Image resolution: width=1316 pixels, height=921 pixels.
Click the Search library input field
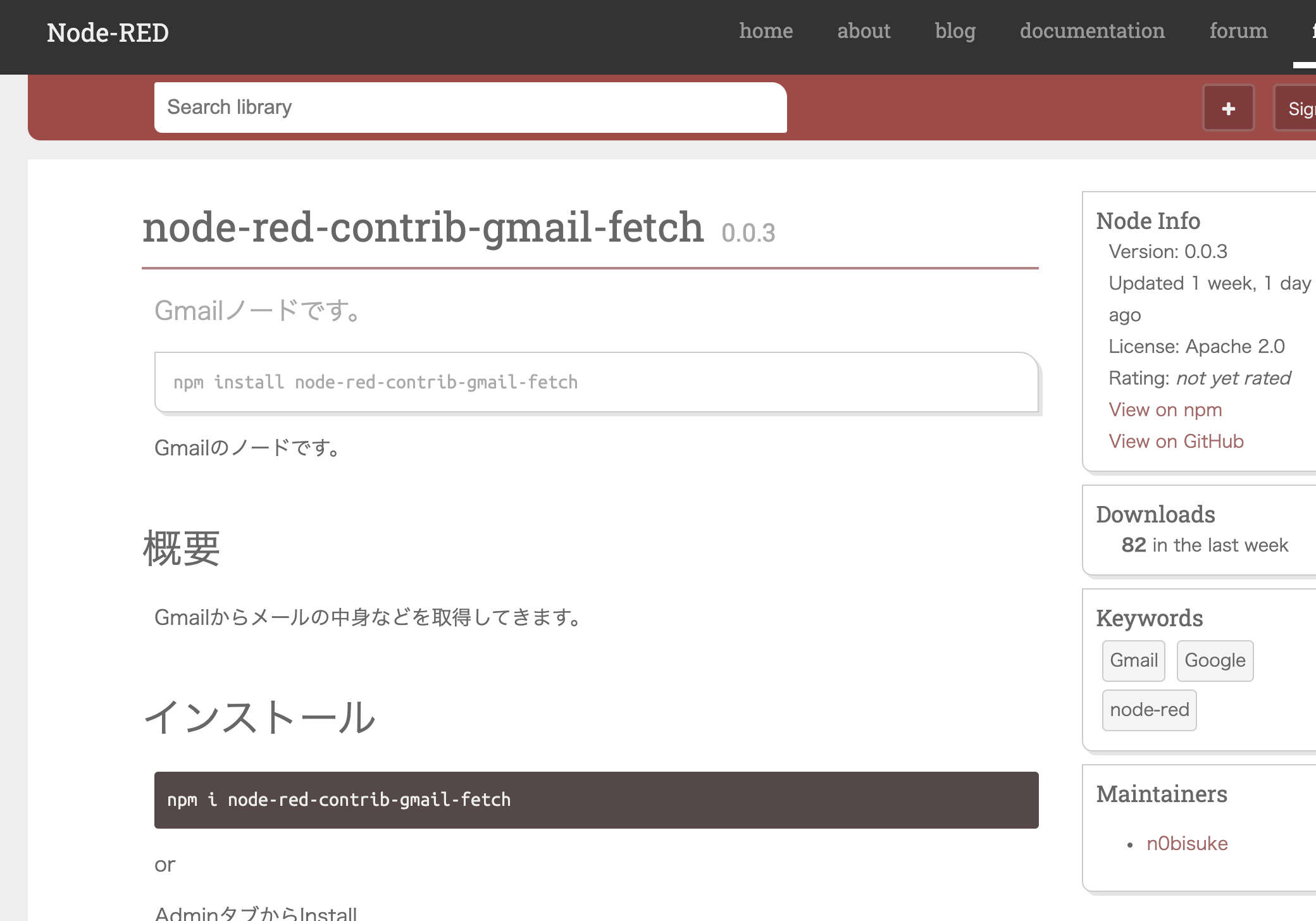click(x=471, y=108)
